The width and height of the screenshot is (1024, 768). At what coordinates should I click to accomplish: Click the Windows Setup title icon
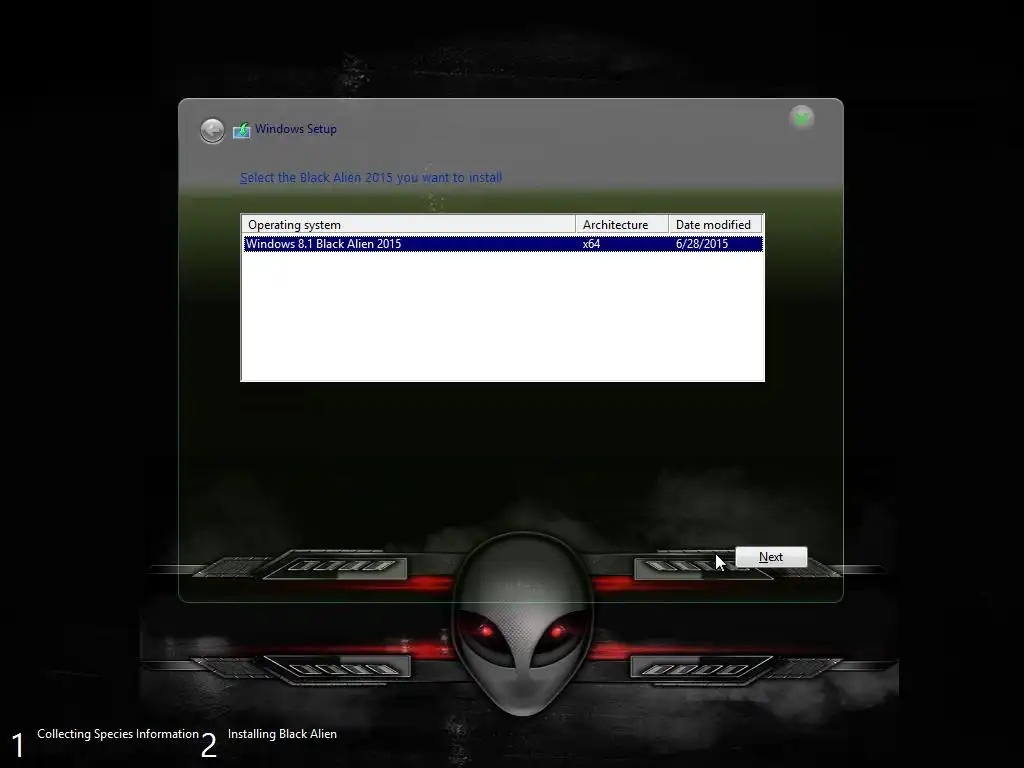coord(242,130)
